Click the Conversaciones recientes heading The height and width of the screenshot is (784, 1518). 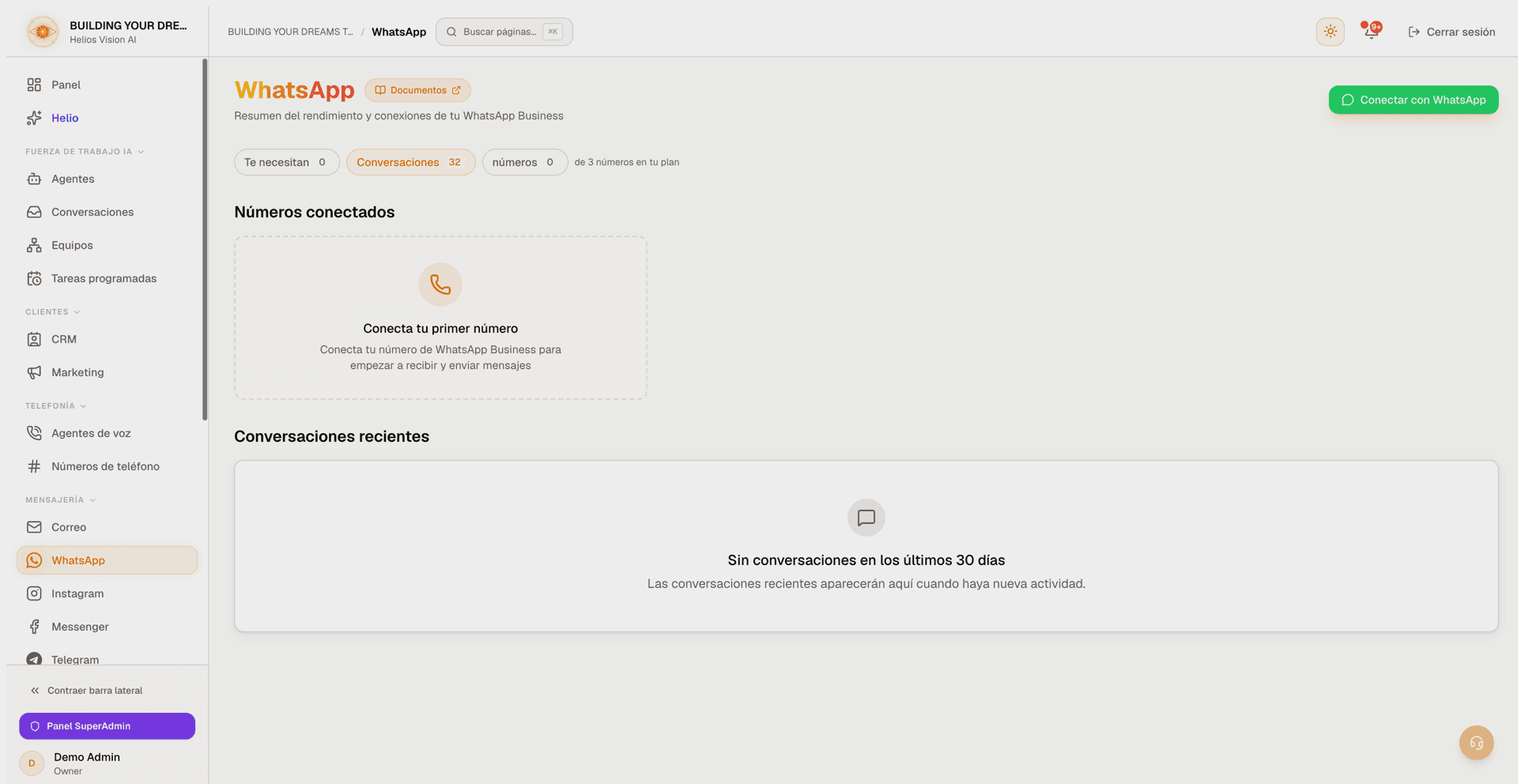(x=332, y=436)
